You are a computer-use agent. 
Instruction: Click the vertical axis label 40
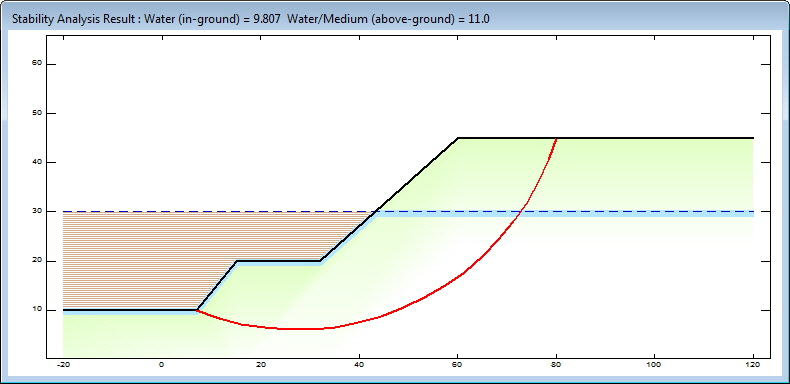tap(36, 162)
